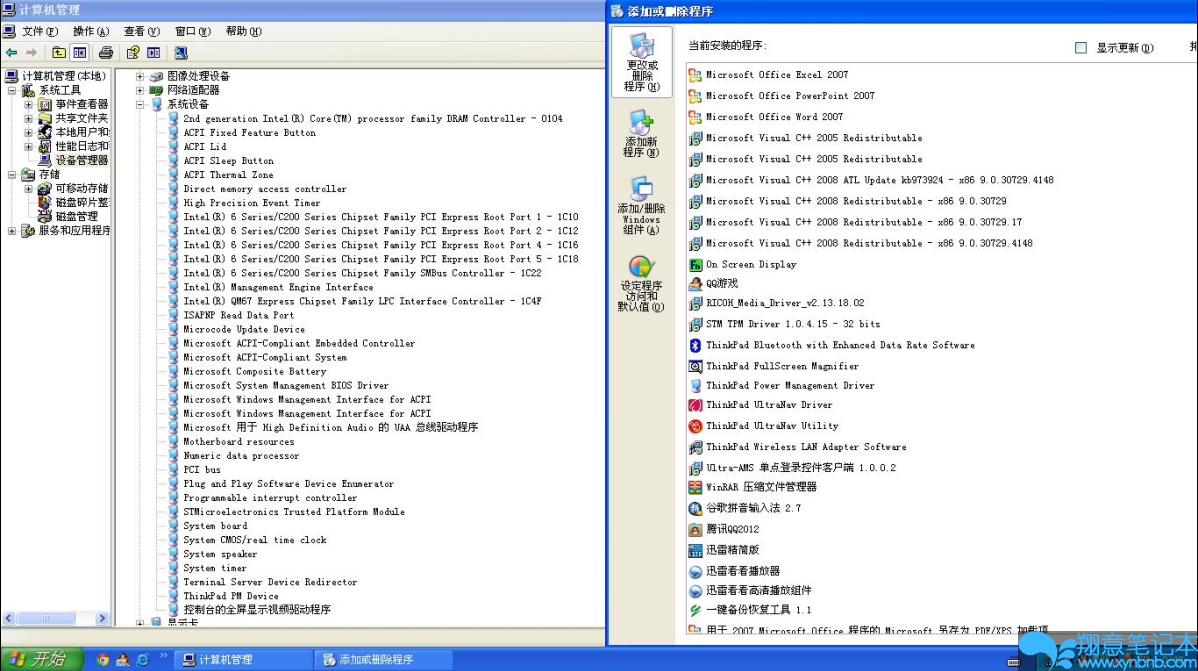Expand the 本地用户和组 node
Image resolution: width=1198 pixels, height=671 pixels.
[x=28, y=132]
